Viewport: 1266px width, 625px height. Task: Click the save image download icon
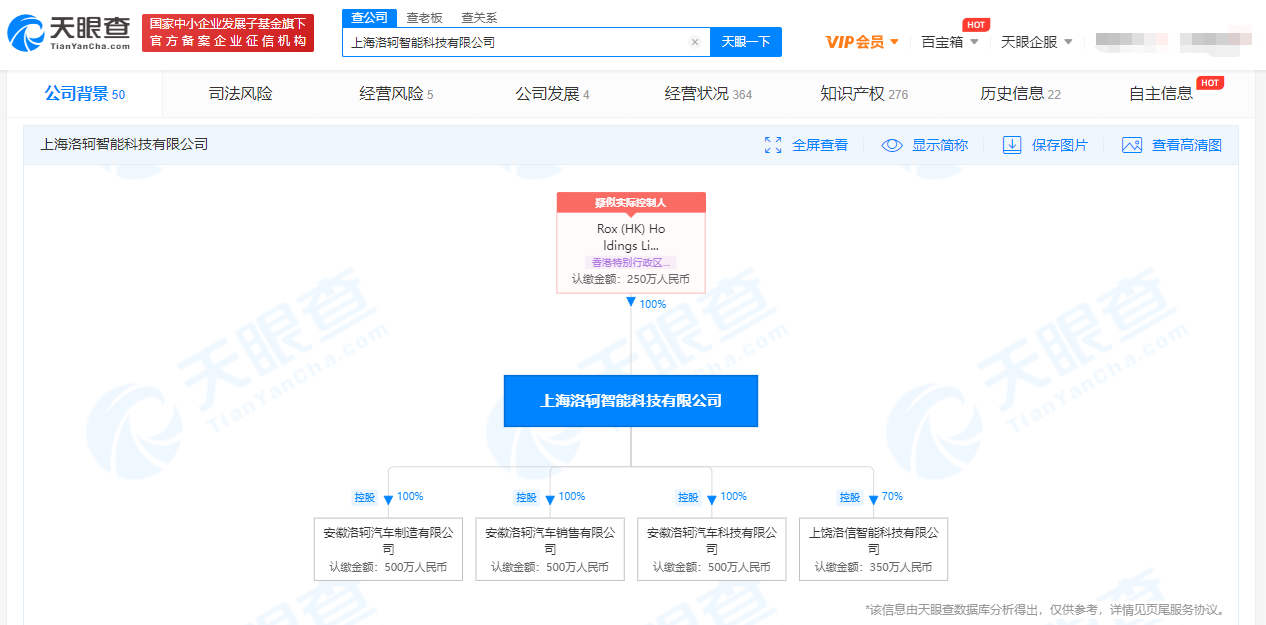(1012, 145)
